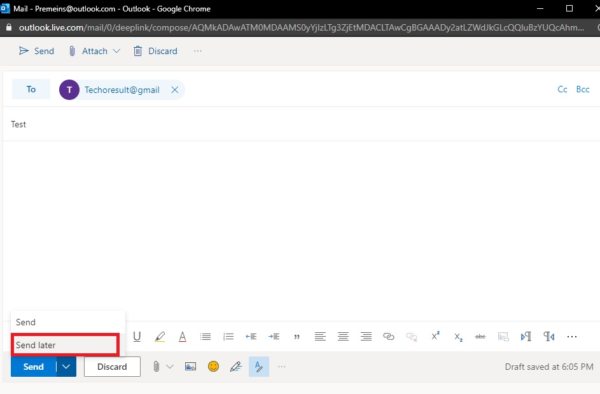The image size is (600, 394).
Task: Expand the Attach dropdown chevron in top toolbar
Action: [x=117, y=51]
